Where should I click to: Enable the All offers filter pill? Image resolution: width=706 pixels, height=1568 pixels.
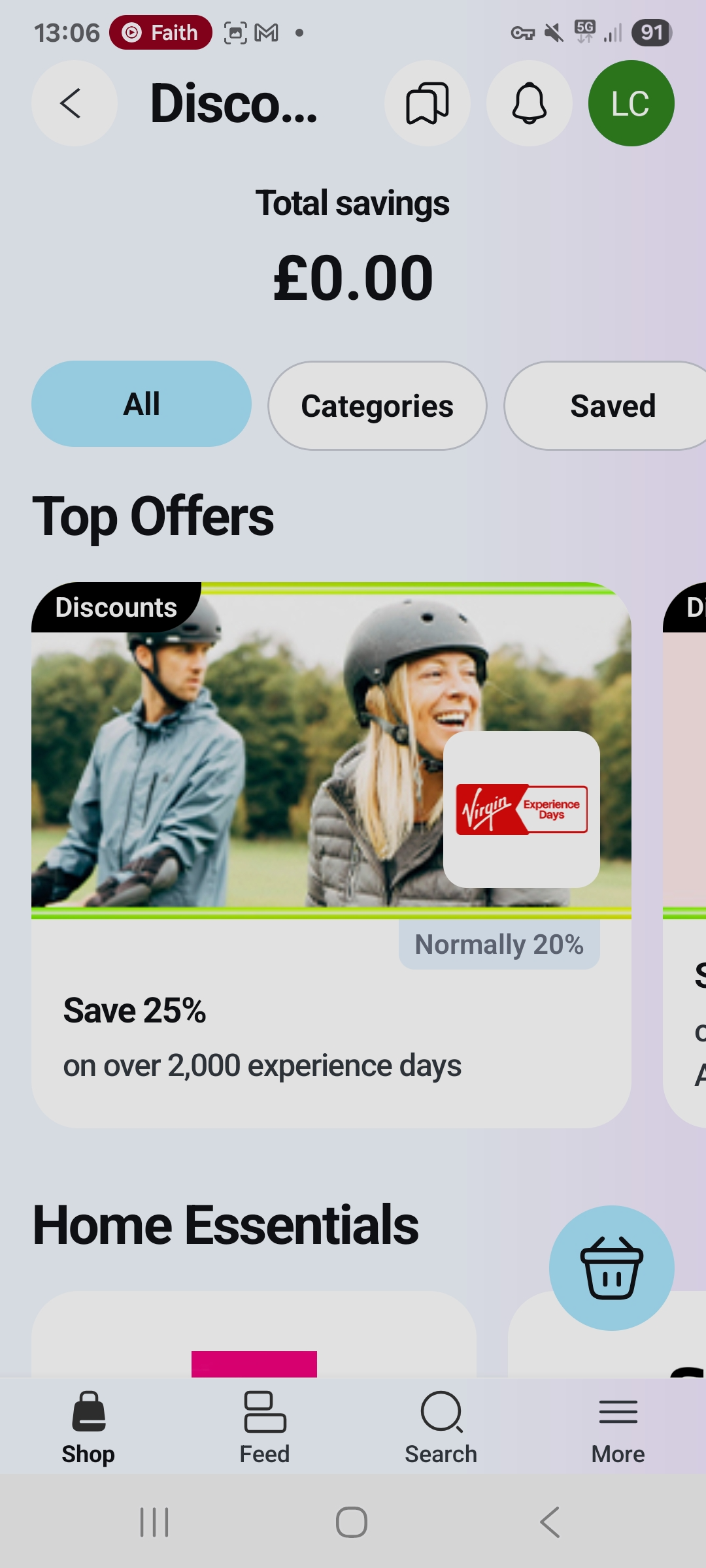[141, 404]
